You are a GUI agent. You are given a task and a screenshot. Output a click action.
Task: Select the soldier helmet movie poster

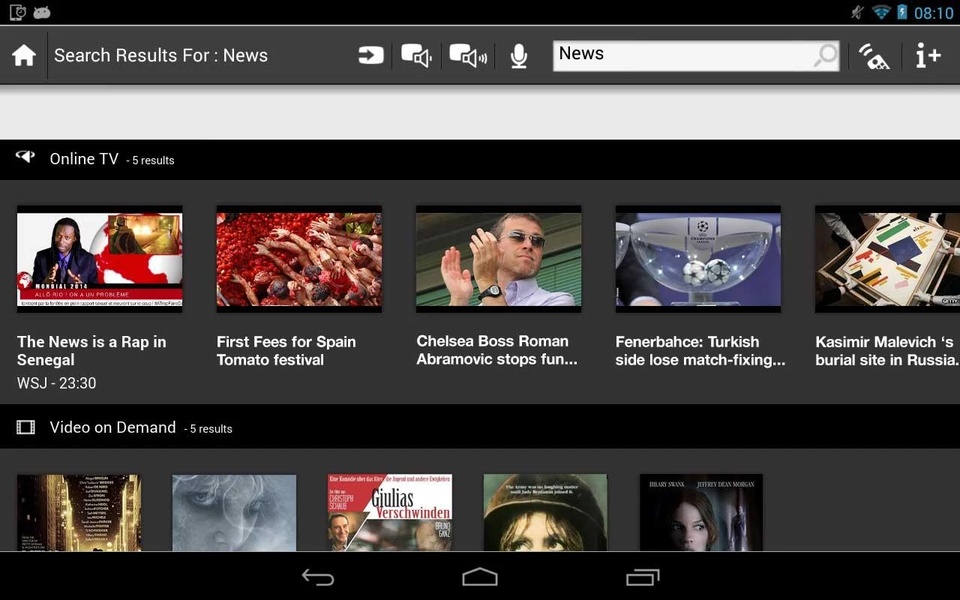click(546, 513)
